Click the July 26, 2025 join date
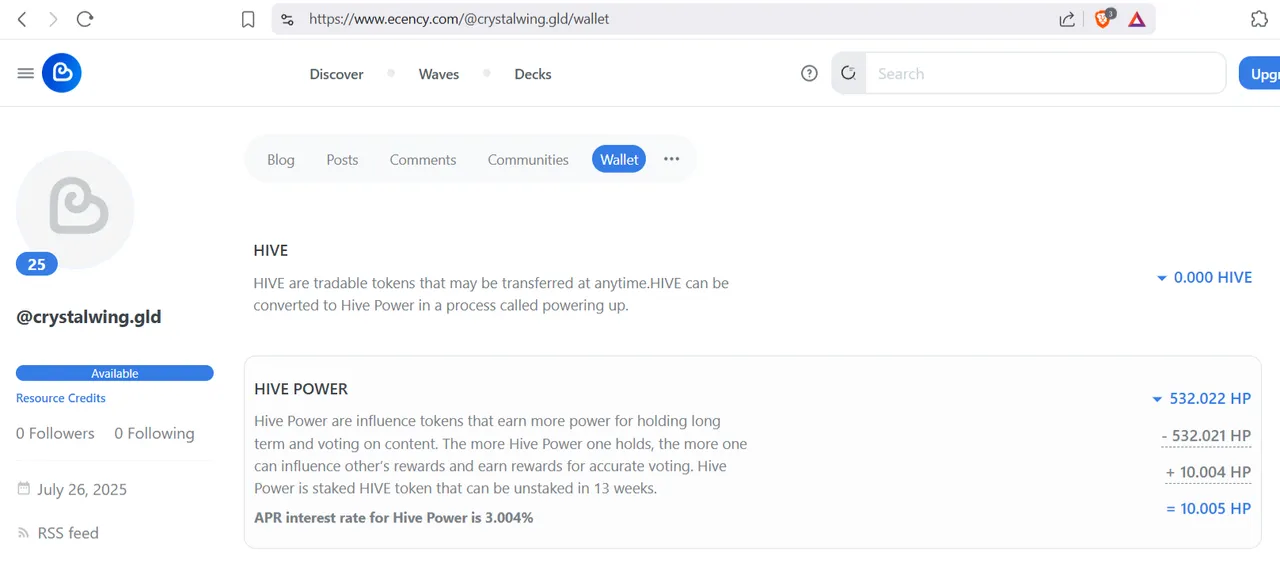Image resolution: width=1280 pixels, height=567 pixels. (x=82, y=489)
